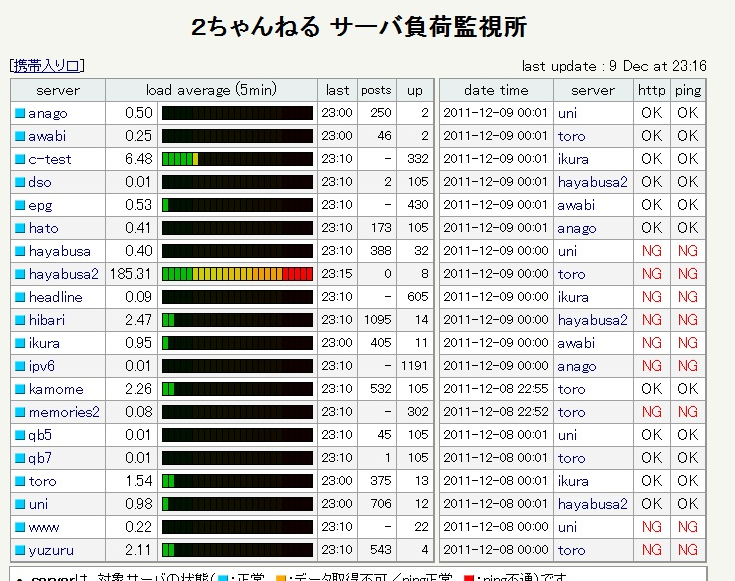
Task: Click the hibari load average bar showing 2.47
Action: (237, 320)
